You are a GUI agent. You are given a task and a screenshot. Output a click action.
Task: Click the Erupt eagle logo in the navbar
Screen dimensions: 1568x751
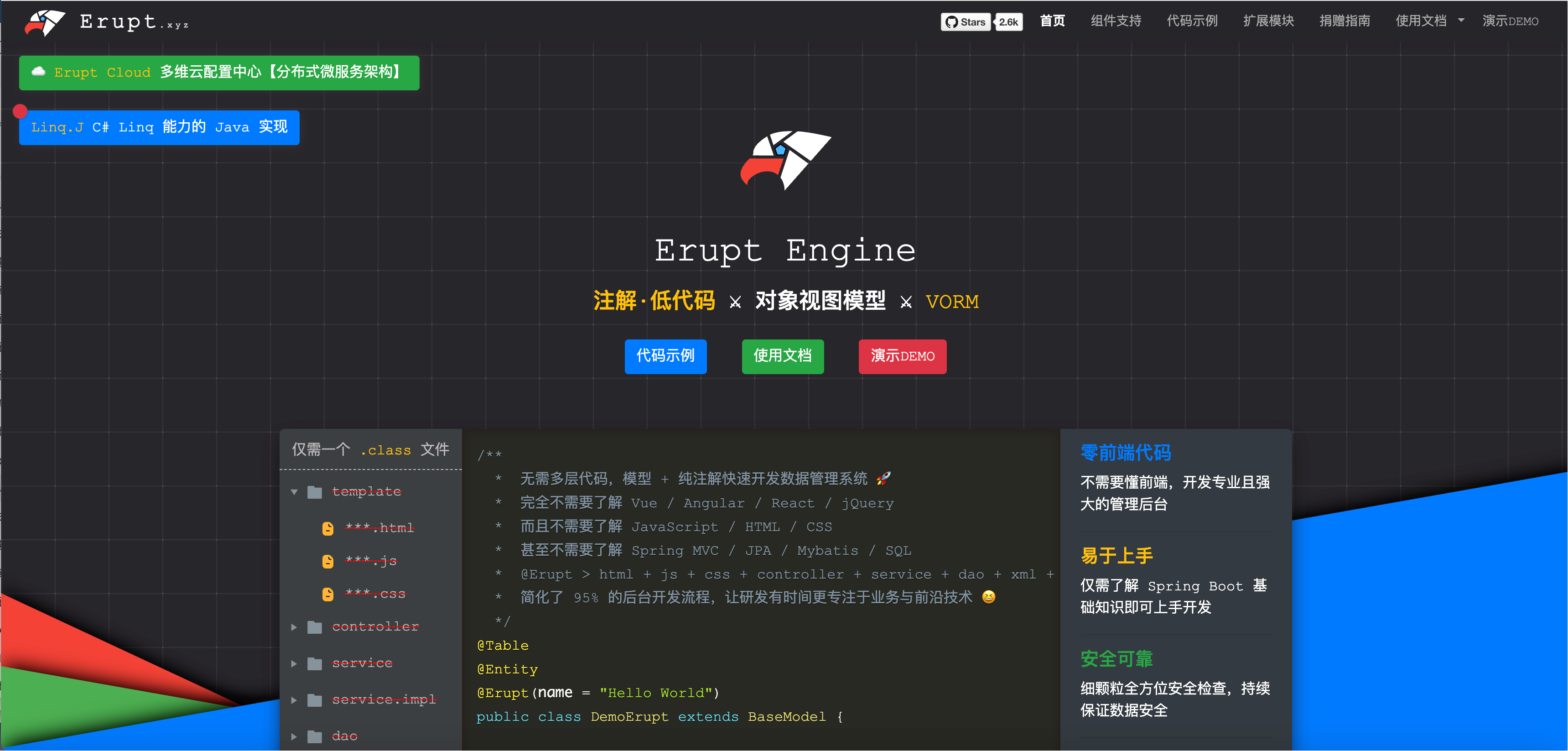point(45,22)
